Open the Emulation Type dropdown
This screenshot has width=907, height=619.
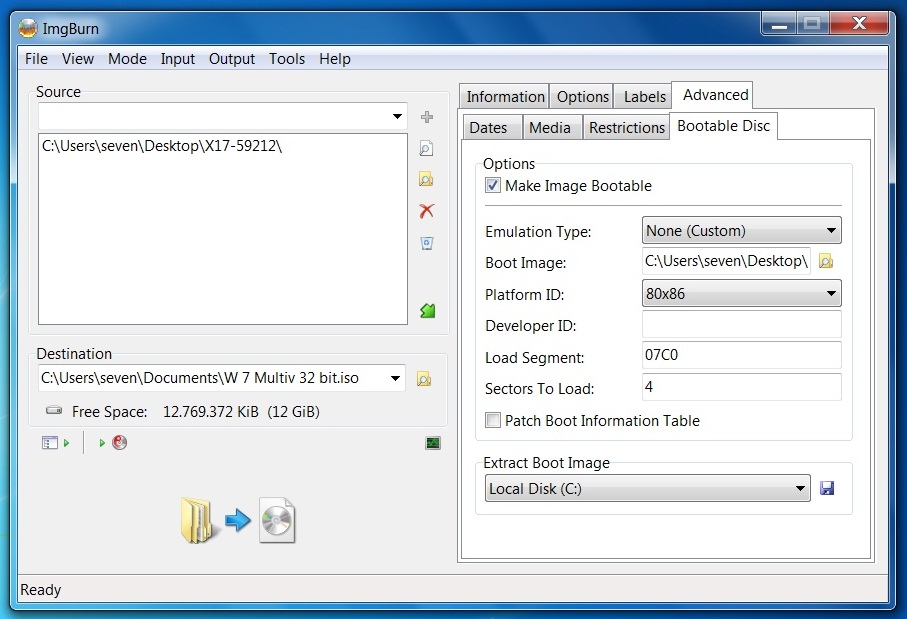coord(742,230)
